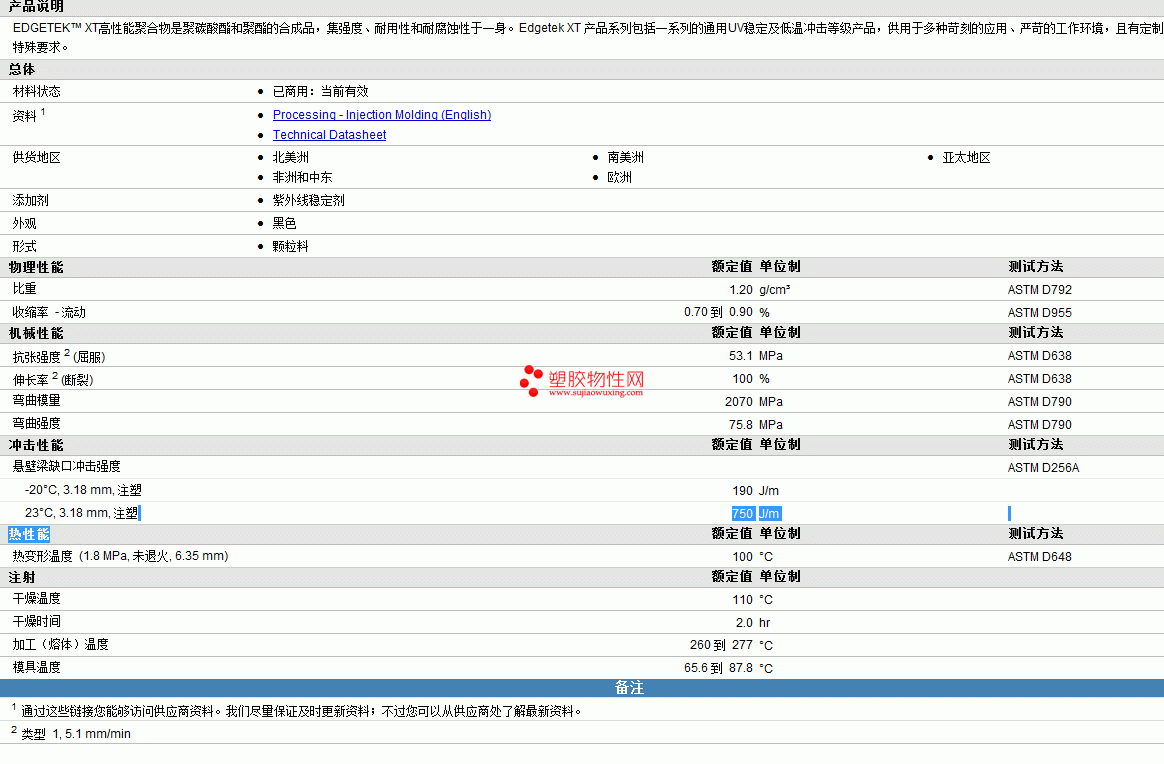Screen dimensions: 1164x764
Task: Select the region 非洲和中东
Action: point(302,177)
